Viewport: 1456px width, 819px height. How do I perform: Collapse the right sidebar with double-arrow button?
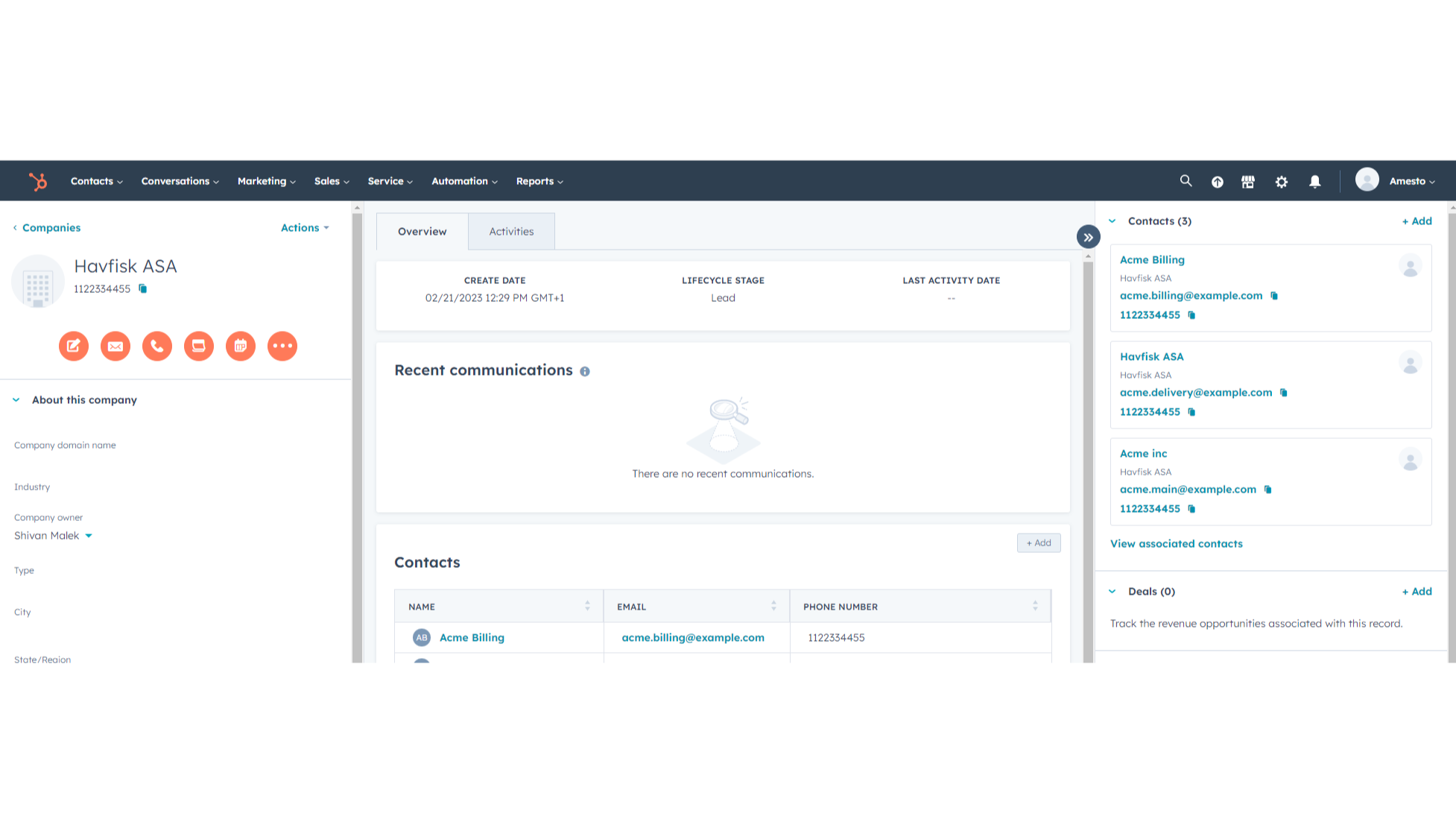[x=1089, y=237]
